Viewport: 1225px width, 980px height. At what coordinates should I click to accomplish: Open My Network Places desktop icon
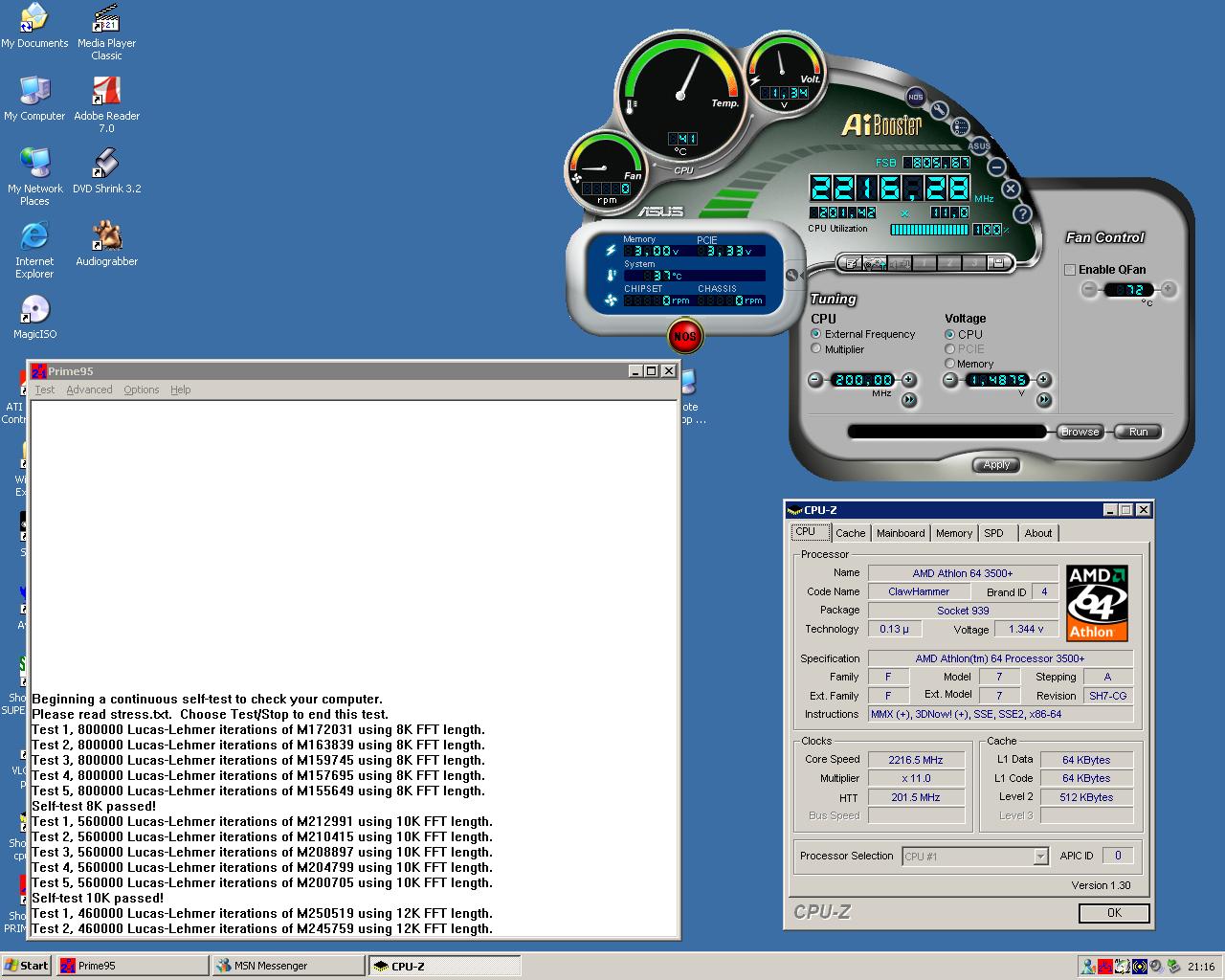34,178
